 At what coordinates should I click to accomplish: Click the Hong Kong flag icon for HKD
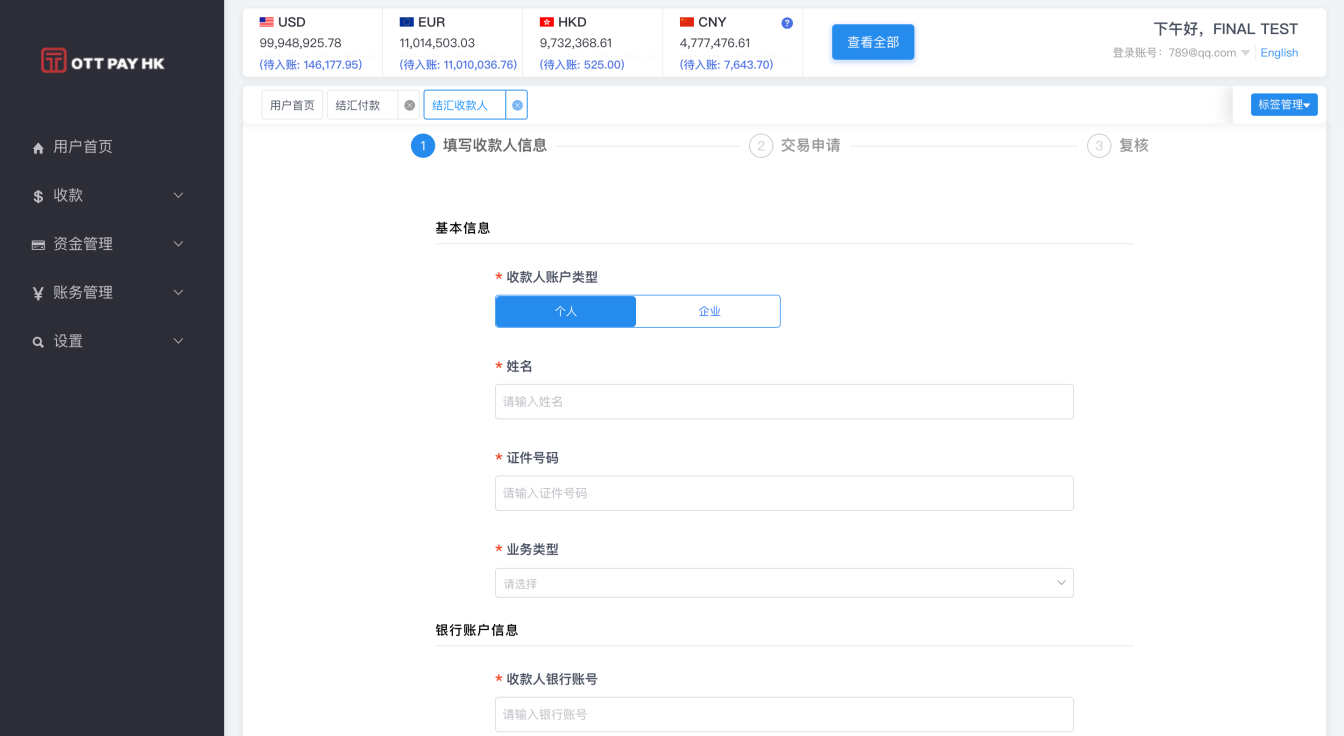546,22
